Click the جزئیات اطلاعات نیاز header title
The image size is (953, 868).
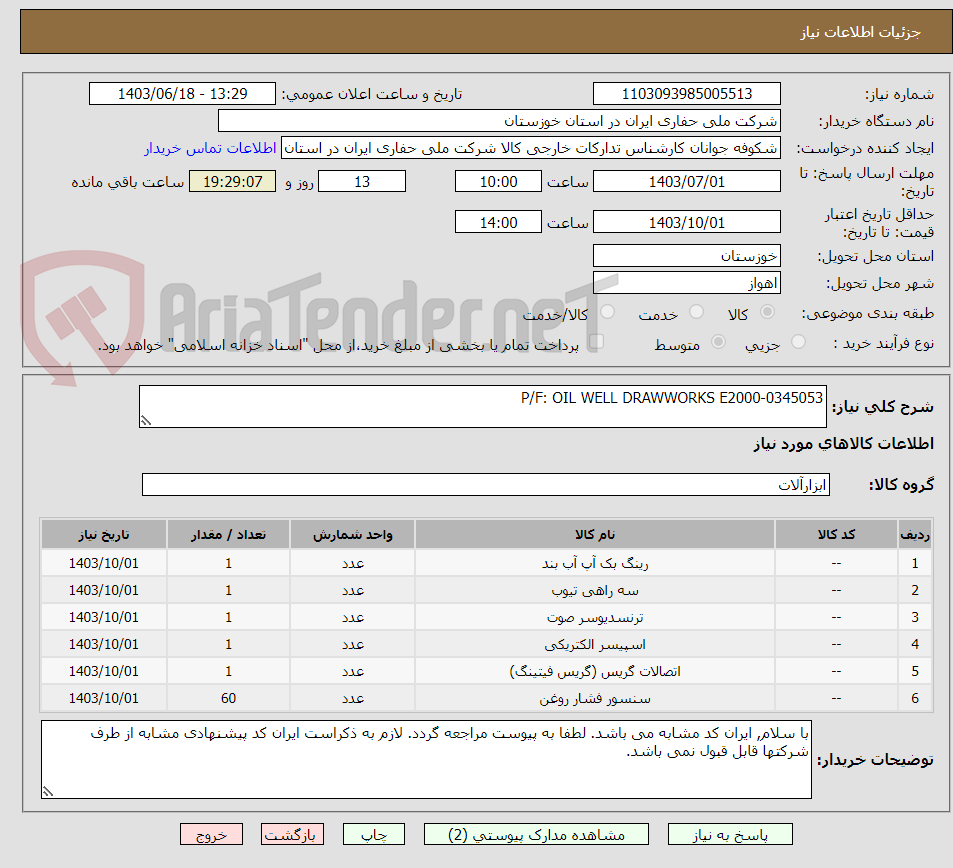pos(860,32)
